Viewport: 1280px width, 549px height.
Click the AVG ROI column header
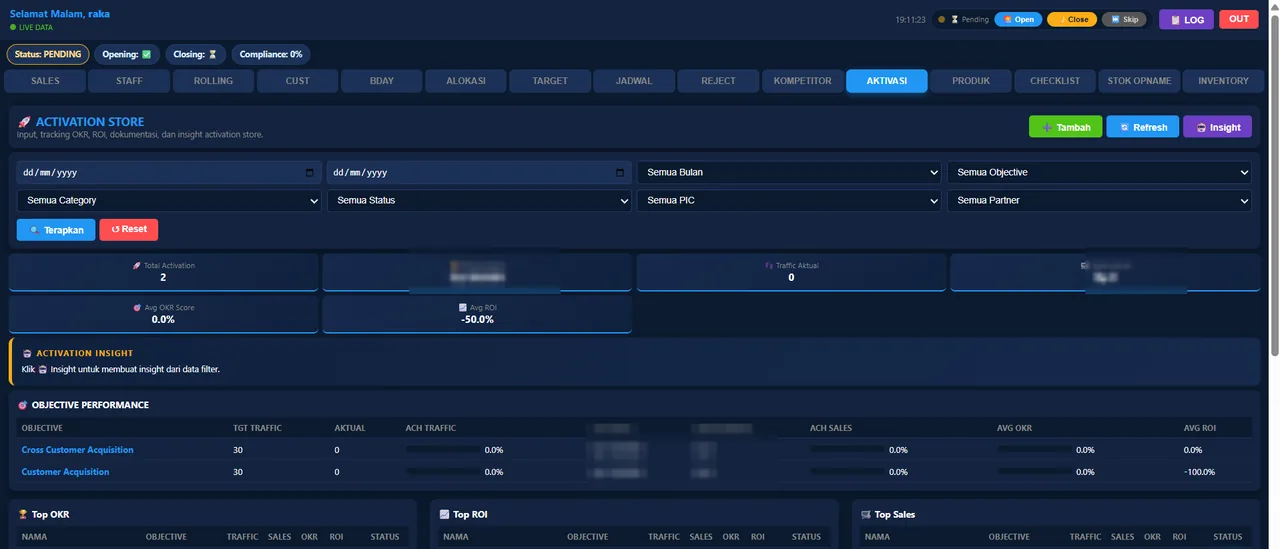click(1200, 428)
